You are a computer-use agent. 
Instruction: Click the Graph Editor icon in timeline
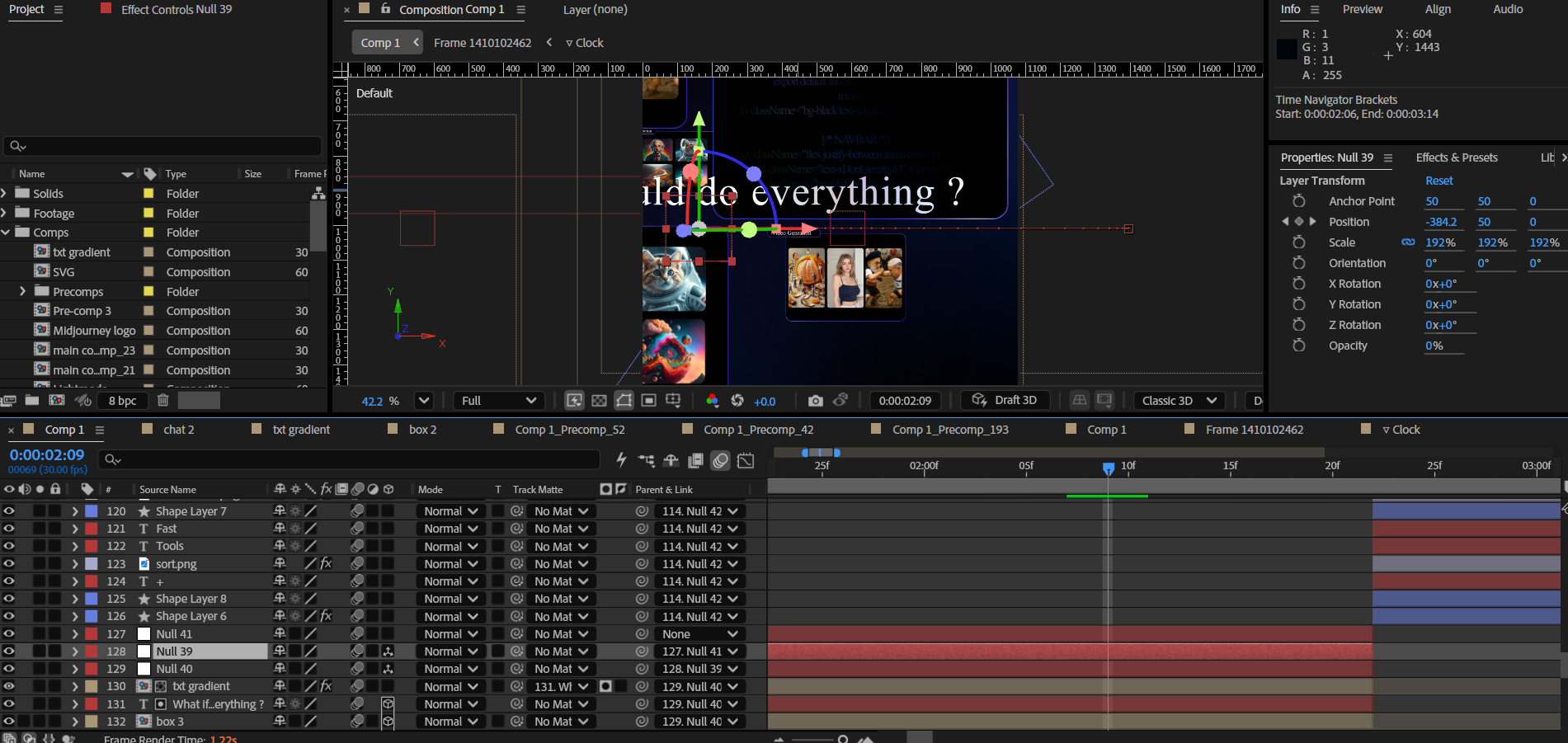(746, 461)
